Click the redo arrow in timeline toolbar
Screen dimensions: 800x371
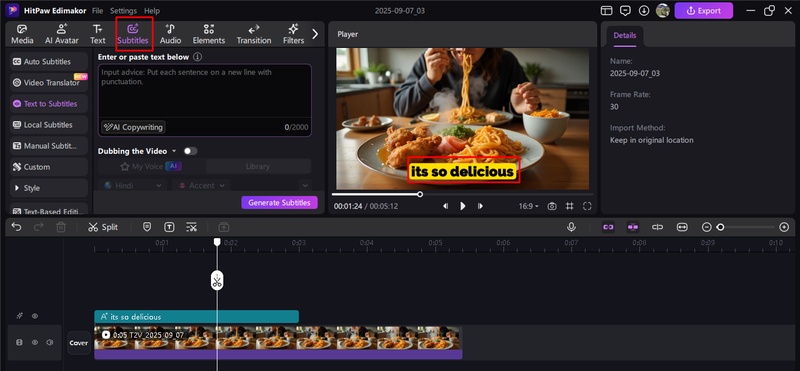[39, 227]
